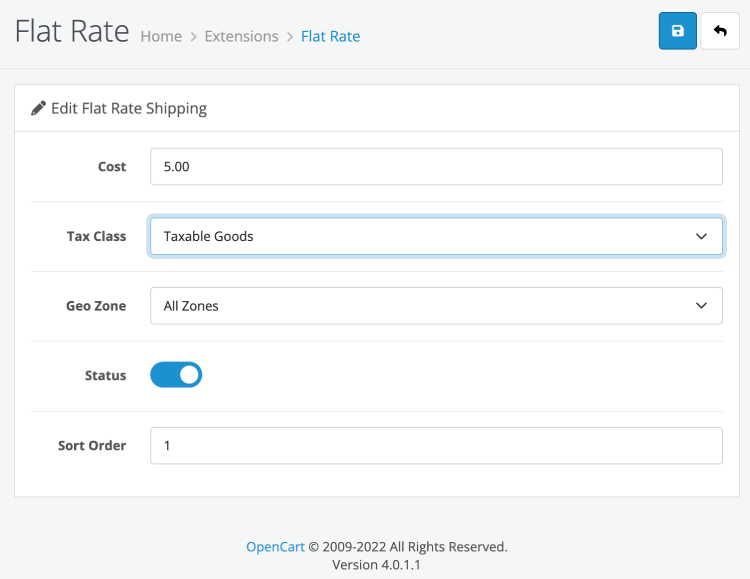The image size is (750, 579).
Task: Open the Tax Class dropdown
Action: click(x=436, y=236)
